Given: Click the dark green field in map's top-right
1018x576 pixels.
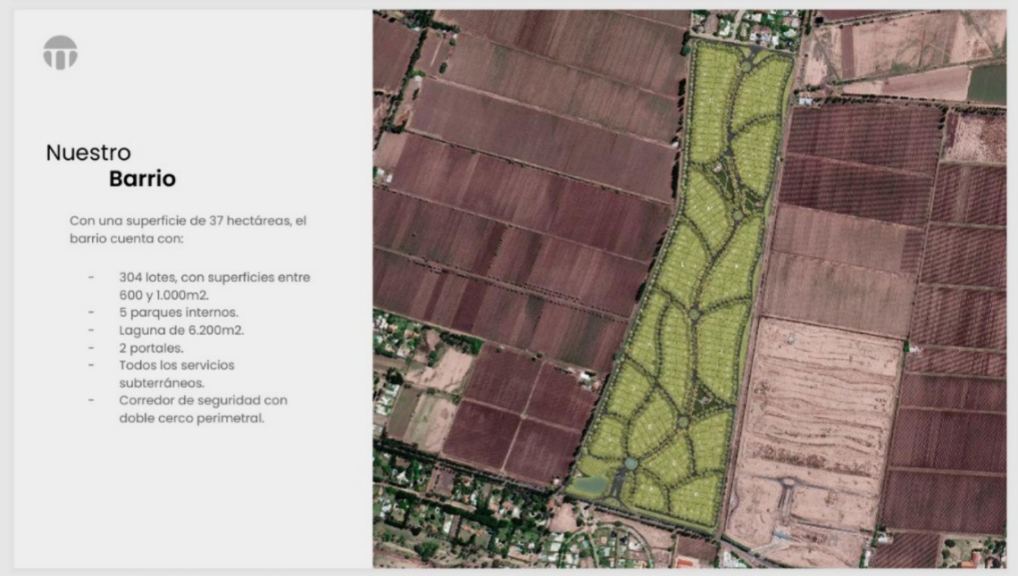Looking at the screenshot, I should tap(986, 83).
